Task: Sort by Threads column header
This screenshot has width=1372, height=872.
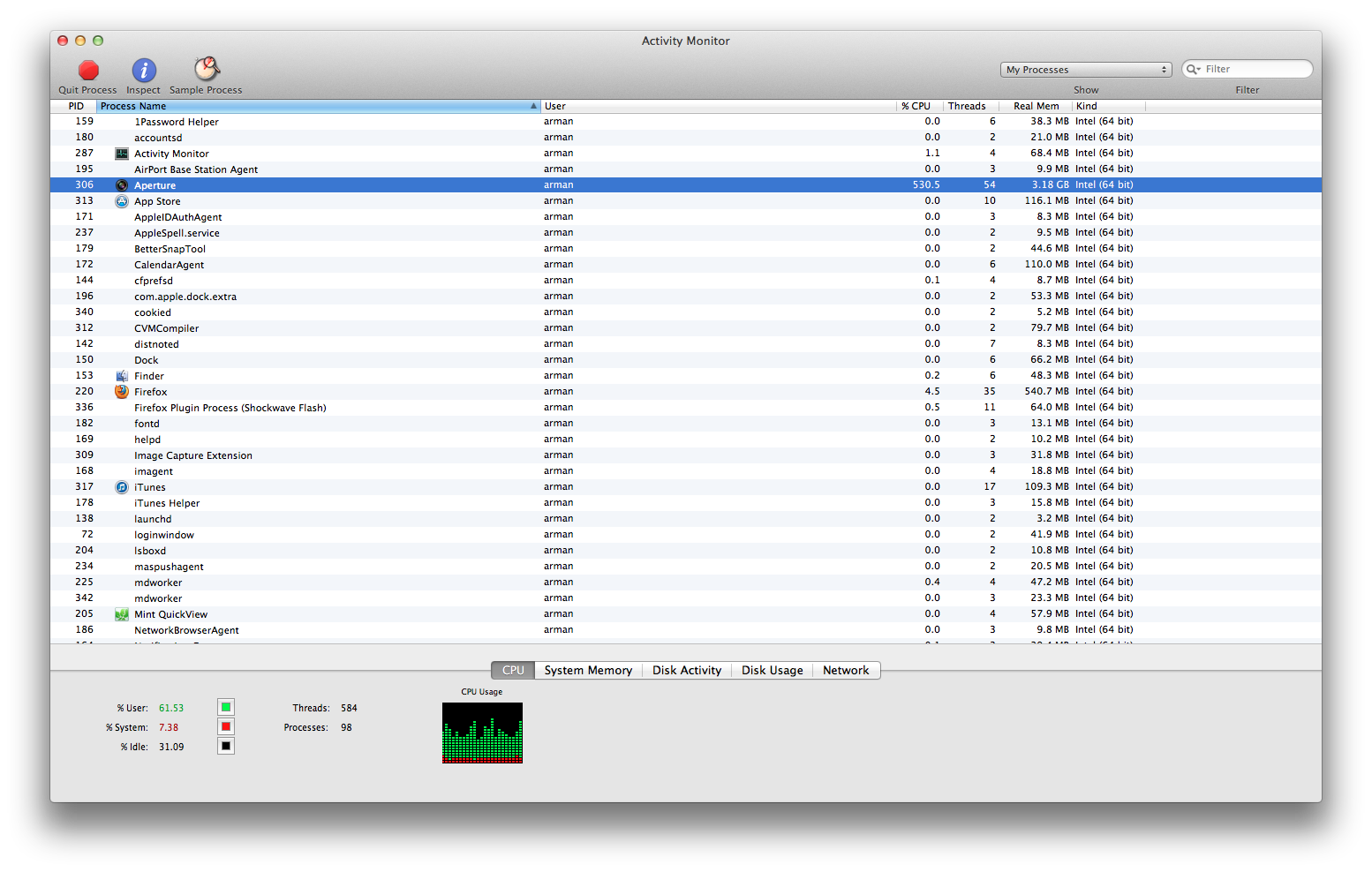Action: coord(970,106)
